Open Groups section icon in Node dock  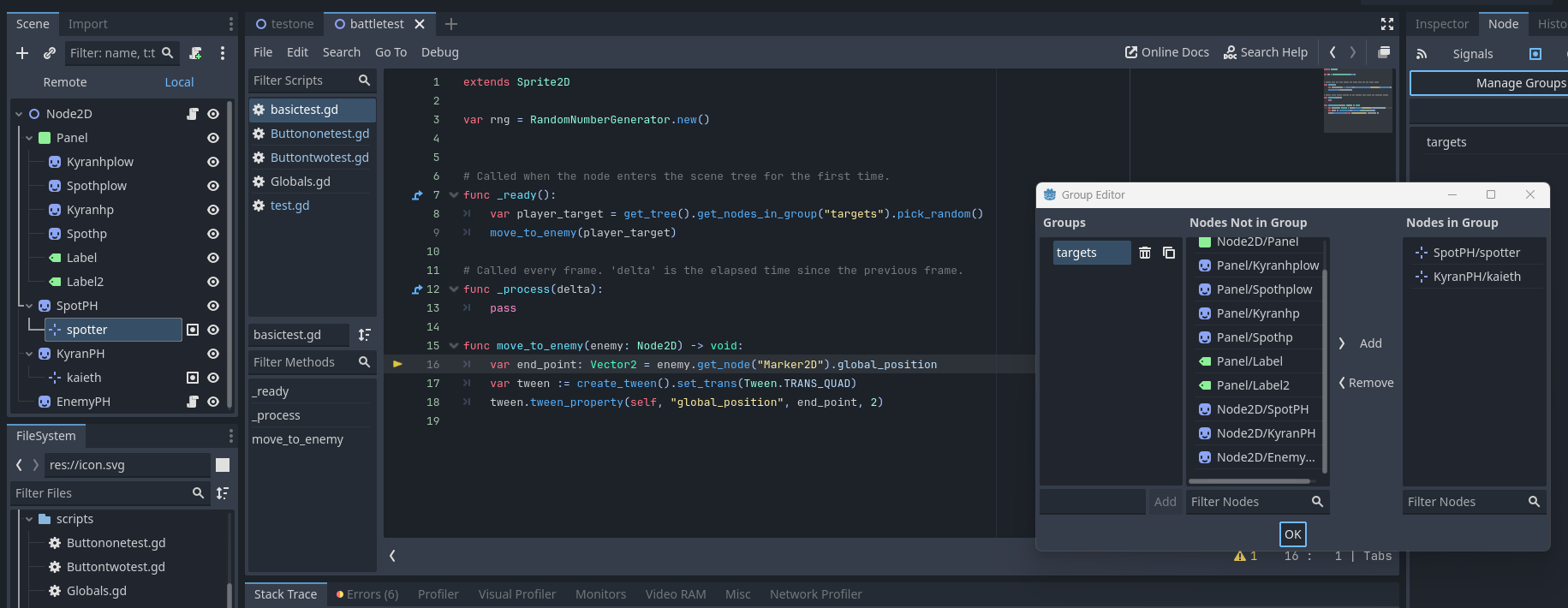(x=1535, y=54)
